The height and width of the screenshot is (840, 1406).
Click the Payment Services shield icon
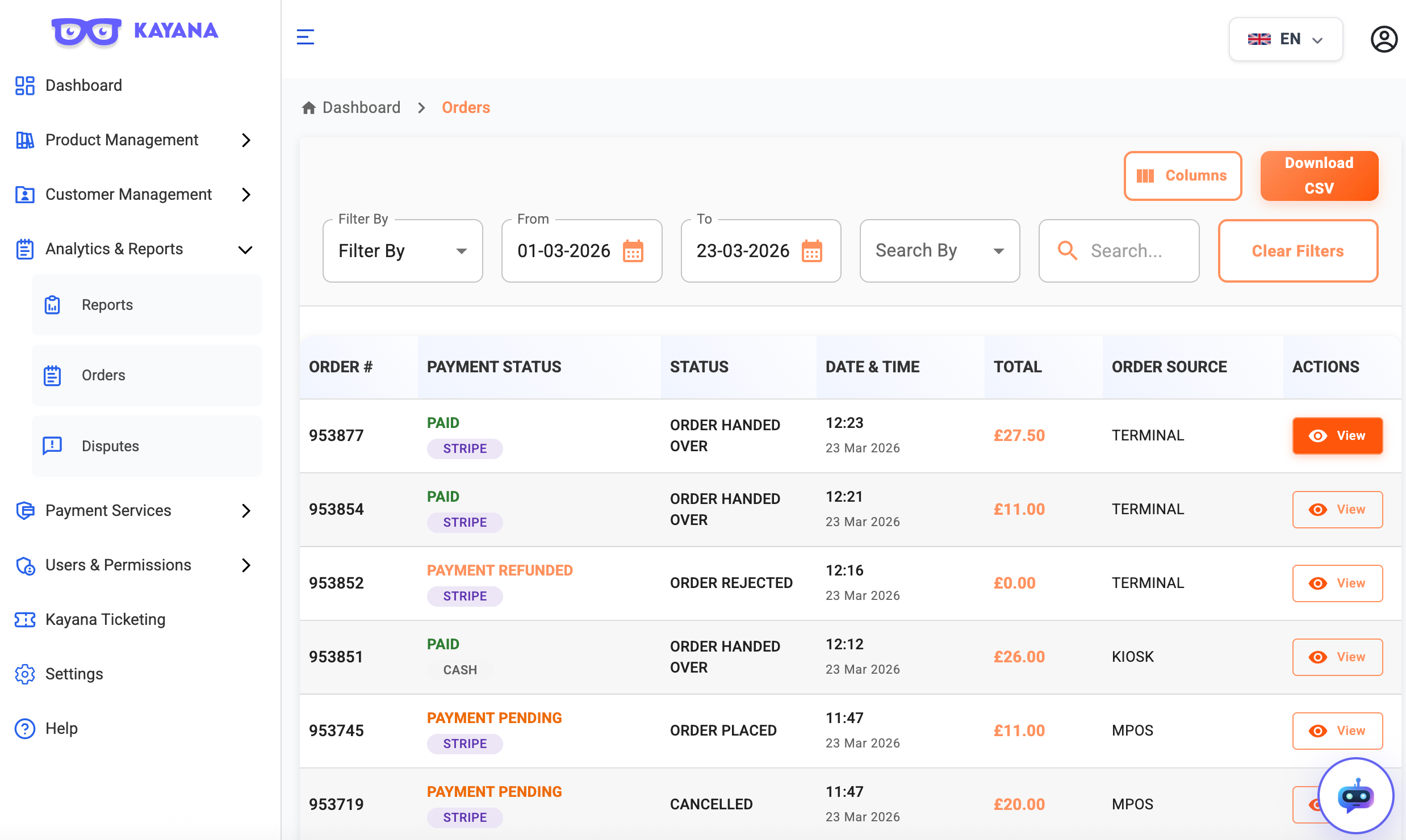pos(25,510)
